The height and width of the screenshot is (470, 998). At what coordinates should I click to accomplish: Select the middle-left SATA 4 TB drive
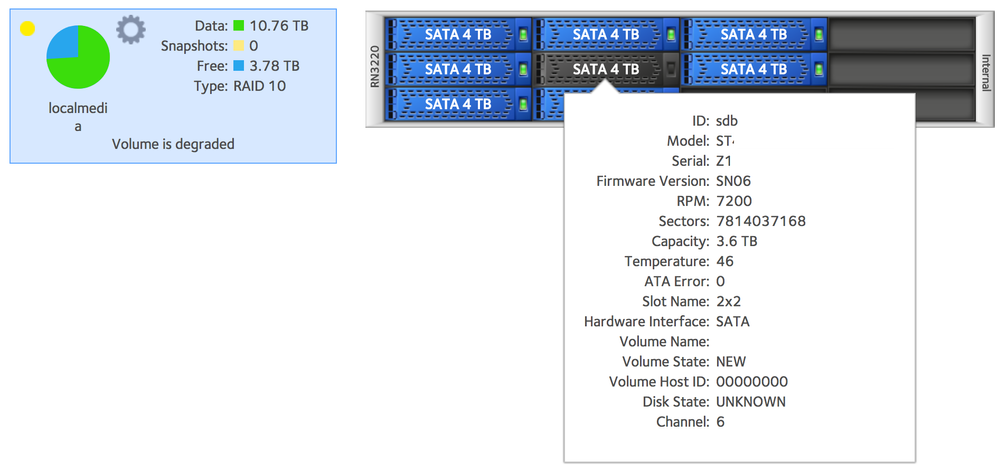458,69
